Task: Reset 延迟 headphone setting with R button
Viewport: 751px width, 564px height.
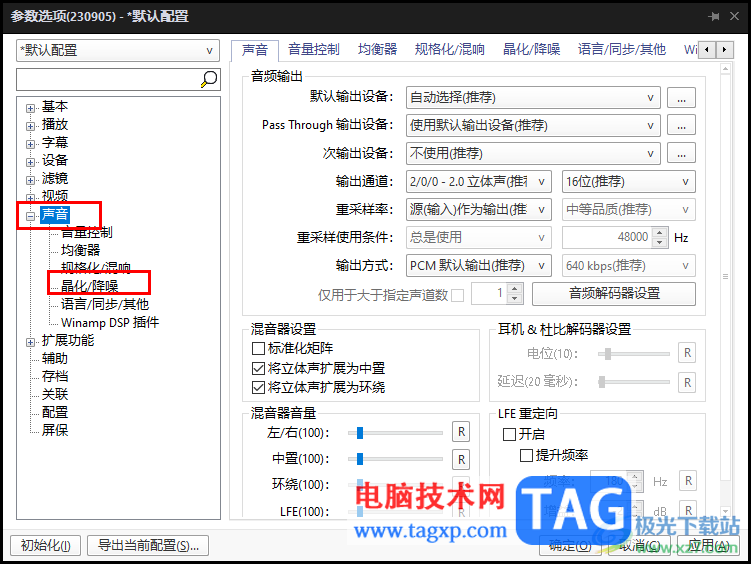Action: pos(687,383)
